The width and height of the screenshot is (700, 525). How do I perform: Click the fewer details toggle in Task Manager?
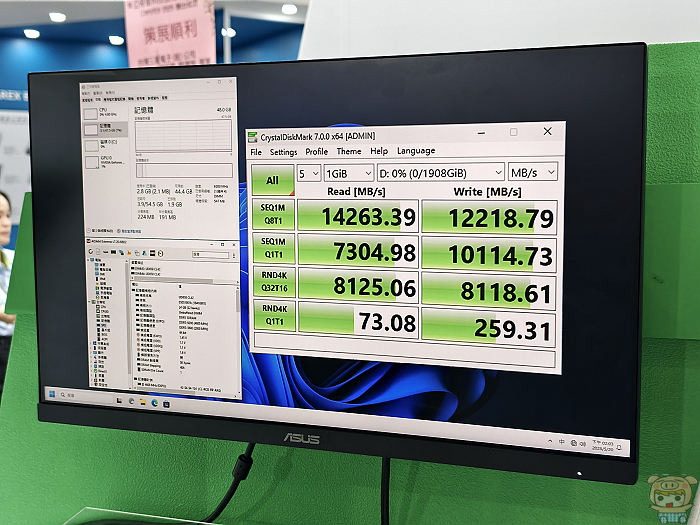pyautogui.click(x=100, y=231)
